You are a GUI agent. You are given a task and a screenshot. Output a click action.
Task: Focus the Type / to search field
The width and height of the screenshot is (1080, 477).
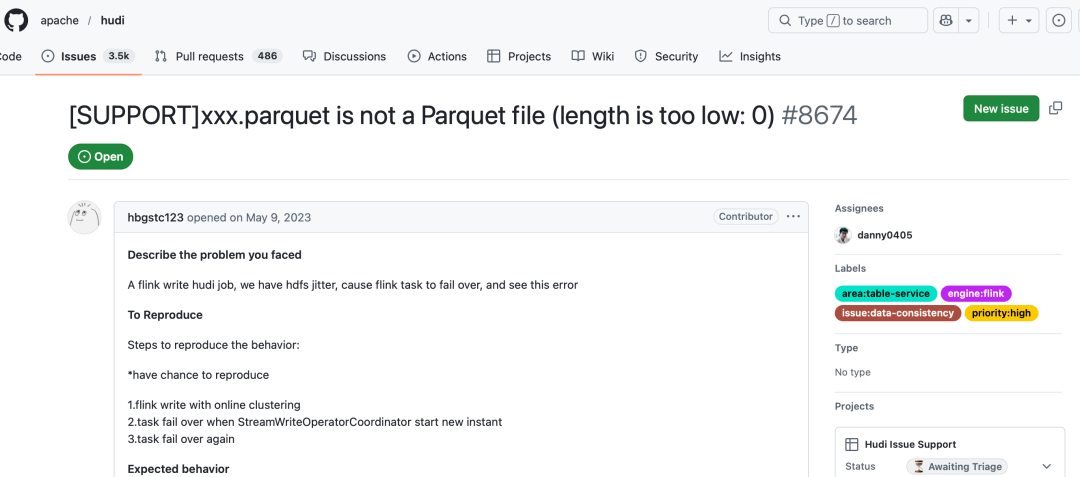pos(848,21)
